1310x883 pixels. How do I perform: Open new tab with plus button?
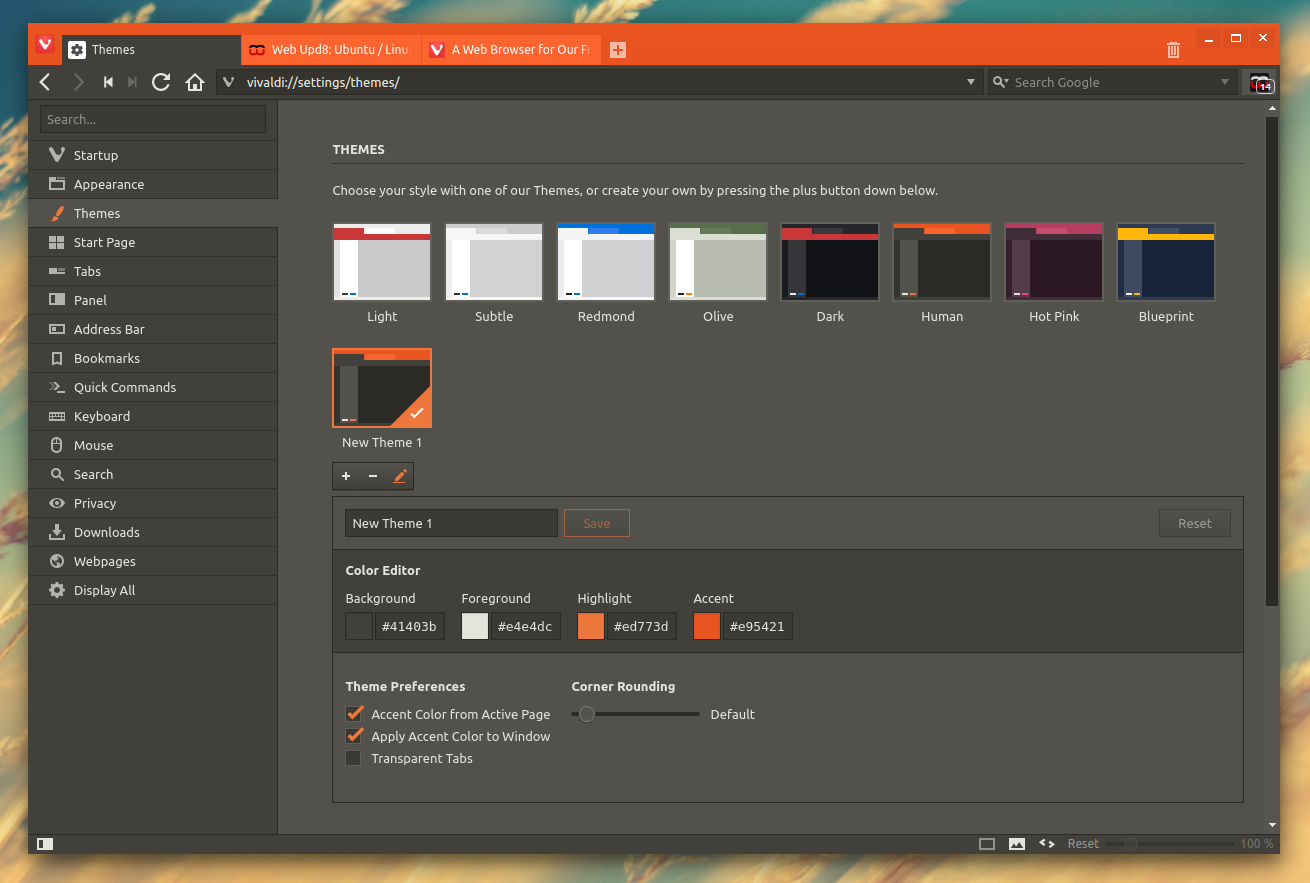(618, 50)
